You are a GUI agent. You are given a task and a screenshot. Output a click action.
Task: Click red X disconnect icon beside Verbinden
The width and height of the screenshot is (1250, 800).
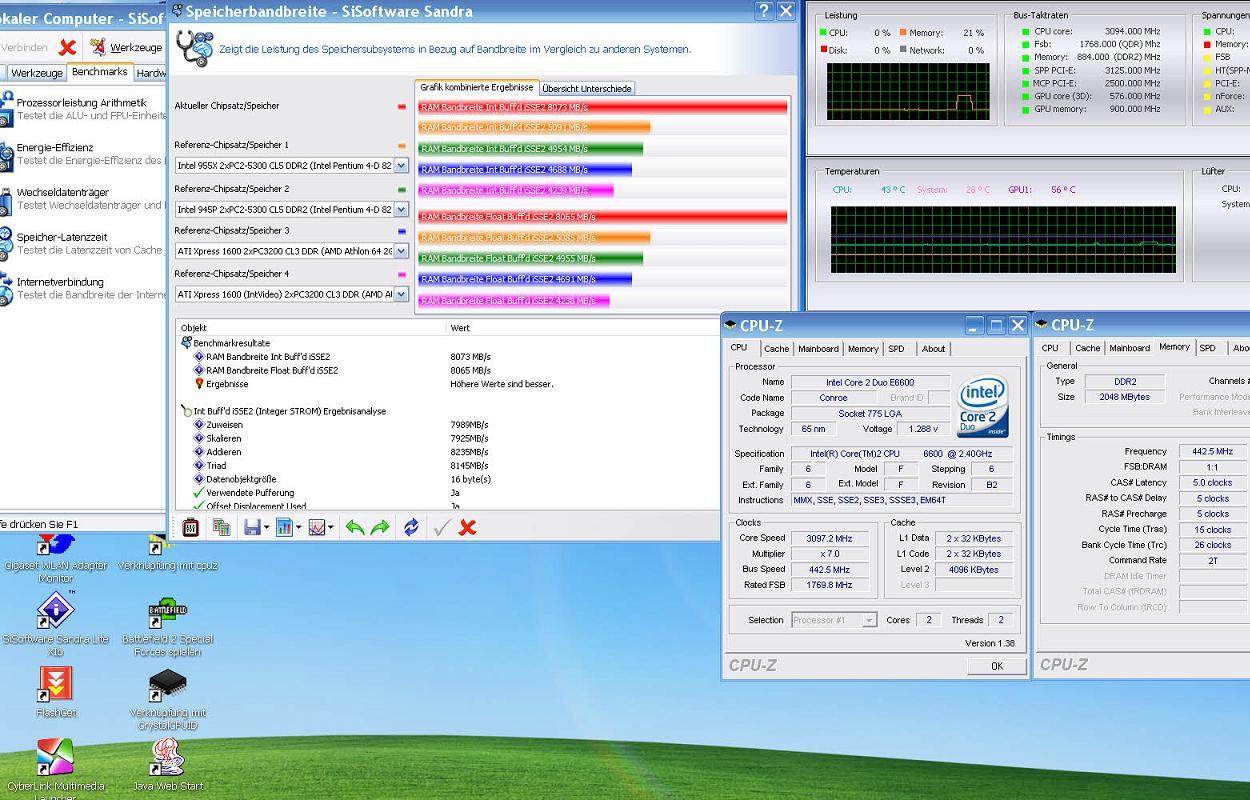point(67,47)
